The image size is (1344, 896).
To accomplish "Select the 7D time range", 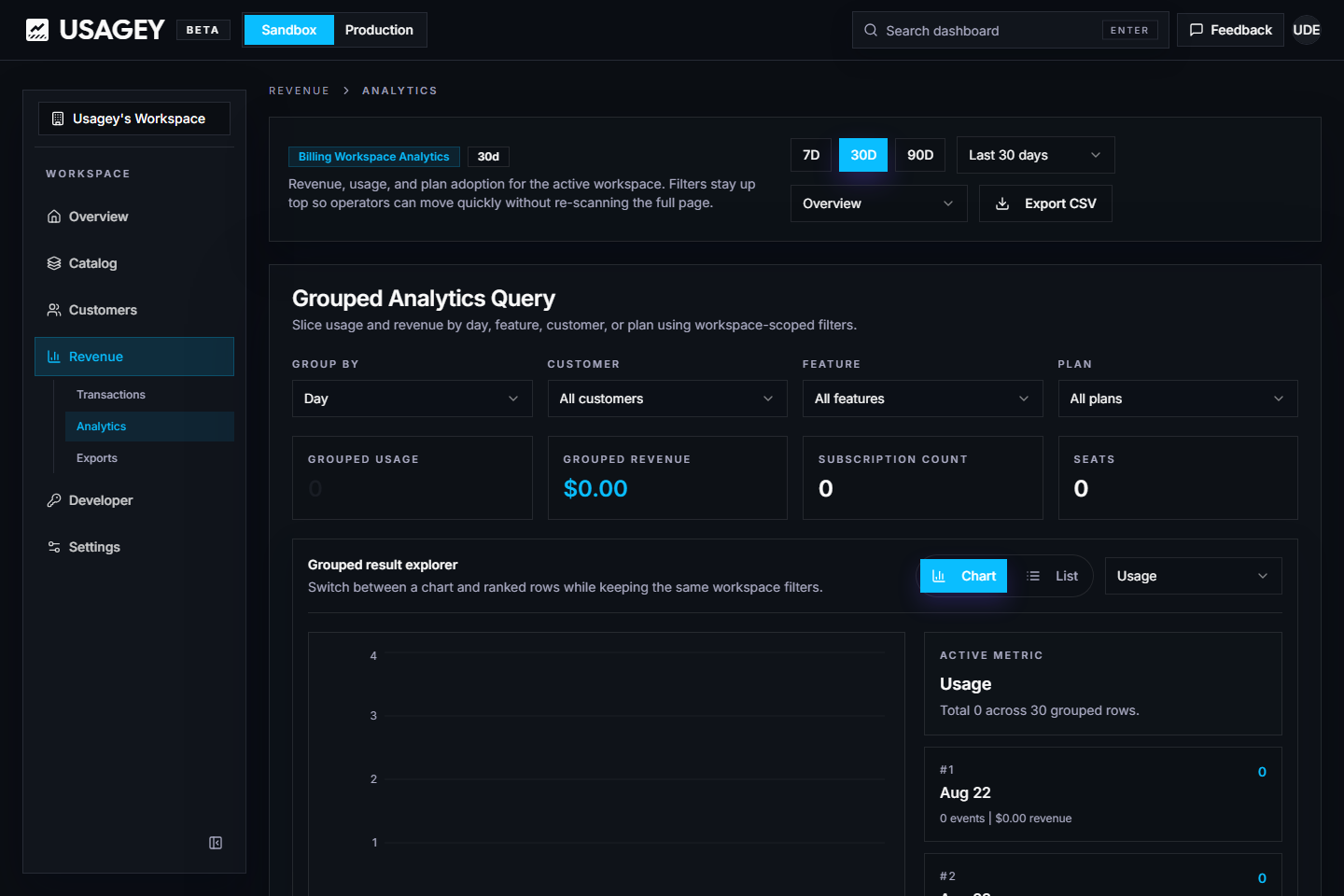I will 811,155.
